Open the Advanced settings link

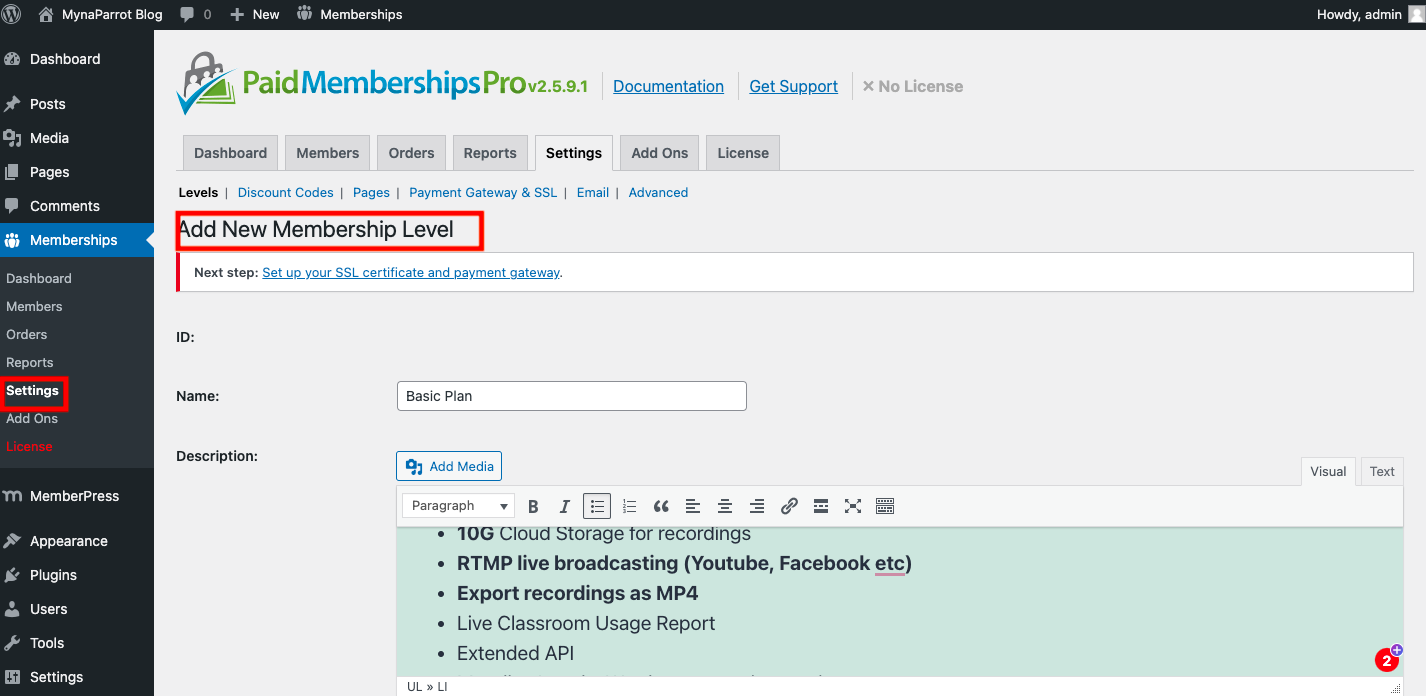(x=658, y=192)
